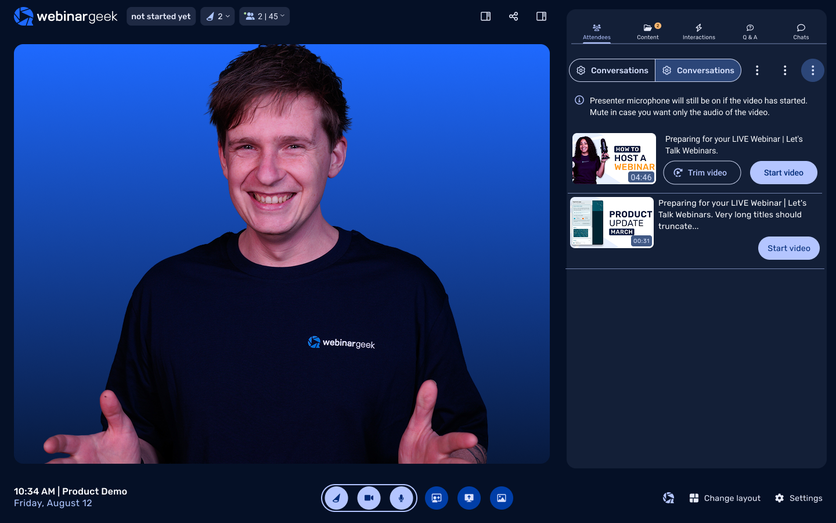Open the attendees count dropdown "2 | 45"

(264, 17)
